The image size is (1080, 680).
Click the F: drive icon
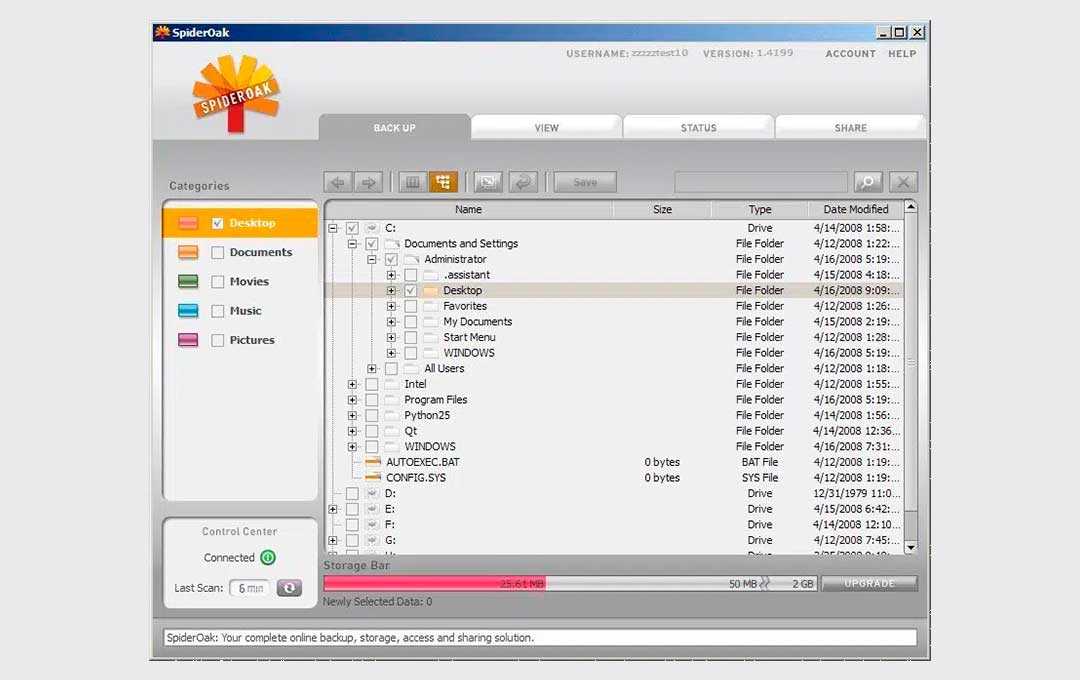[x=372, y=524]
